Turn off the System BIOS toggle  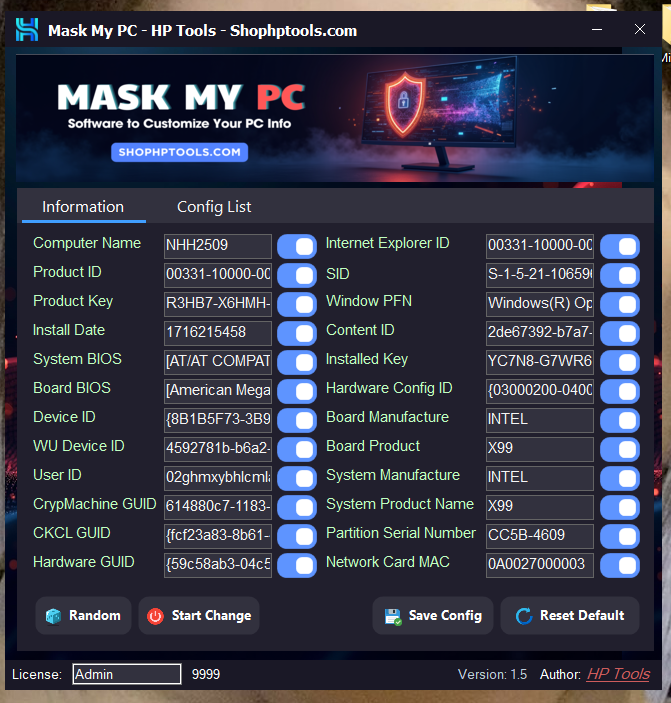pos(296,363)
